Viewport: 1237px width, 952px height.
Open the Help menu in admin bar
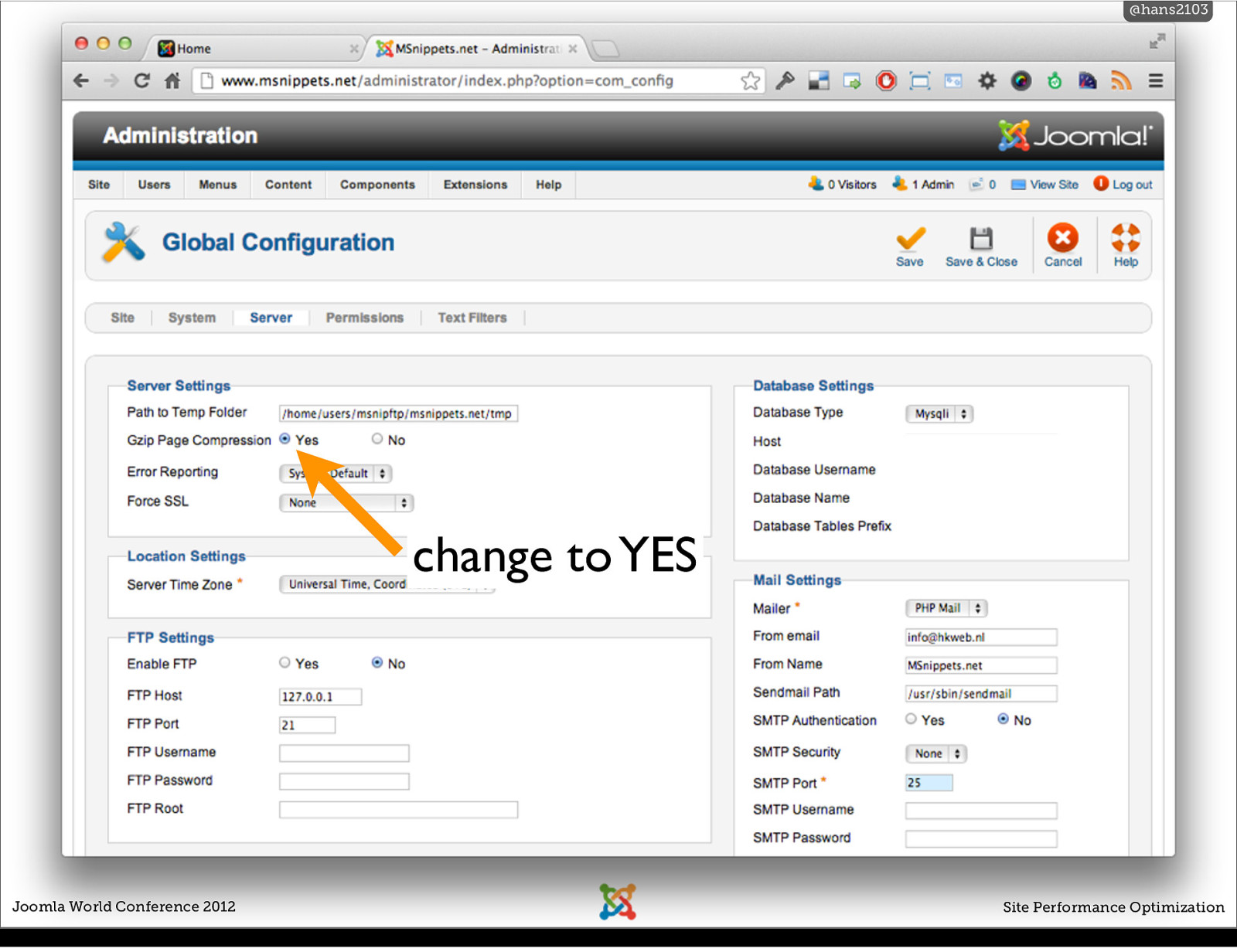[548, 185]
